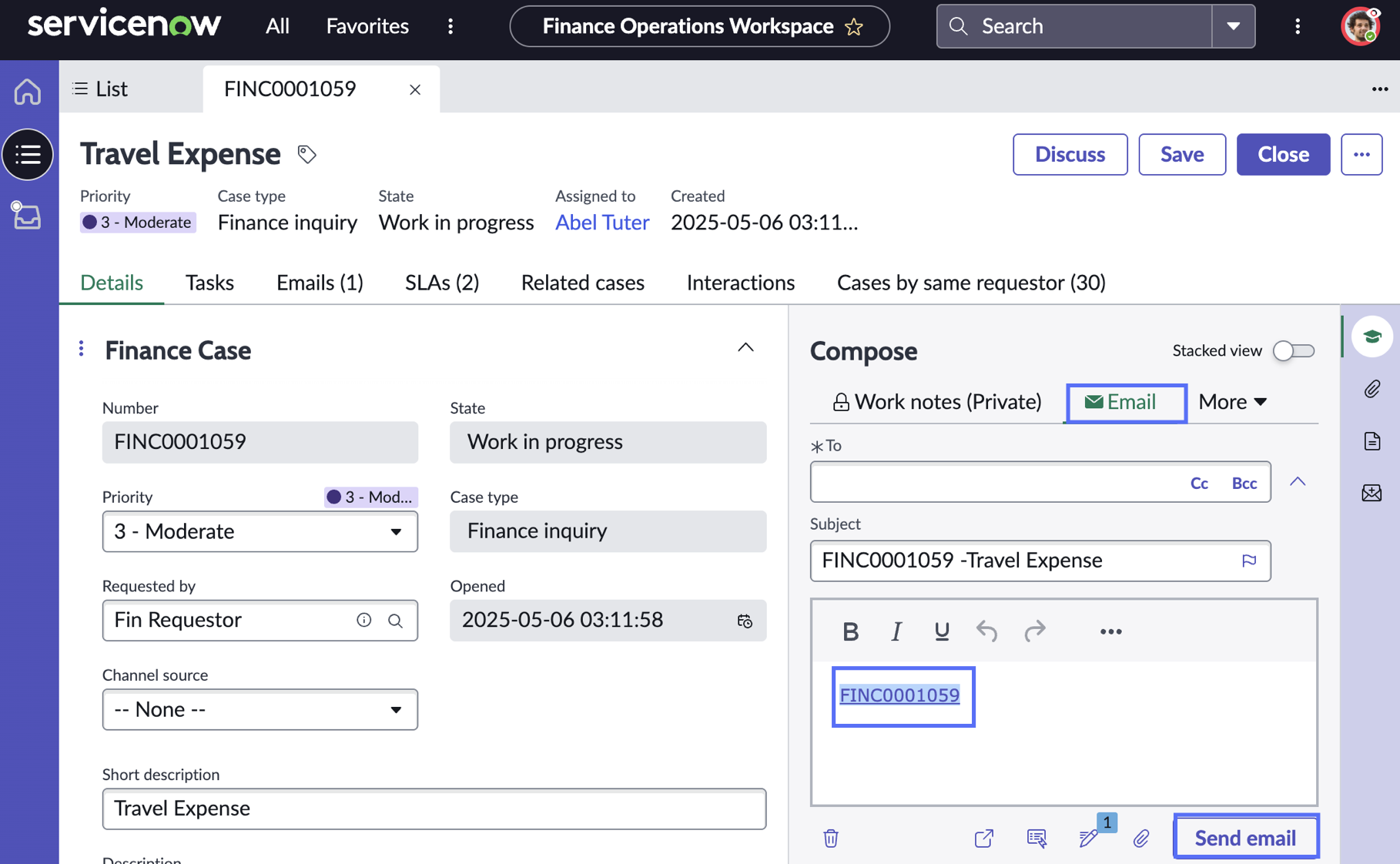
Task: Open the list view sidebar icon
Action: point(28,154)
